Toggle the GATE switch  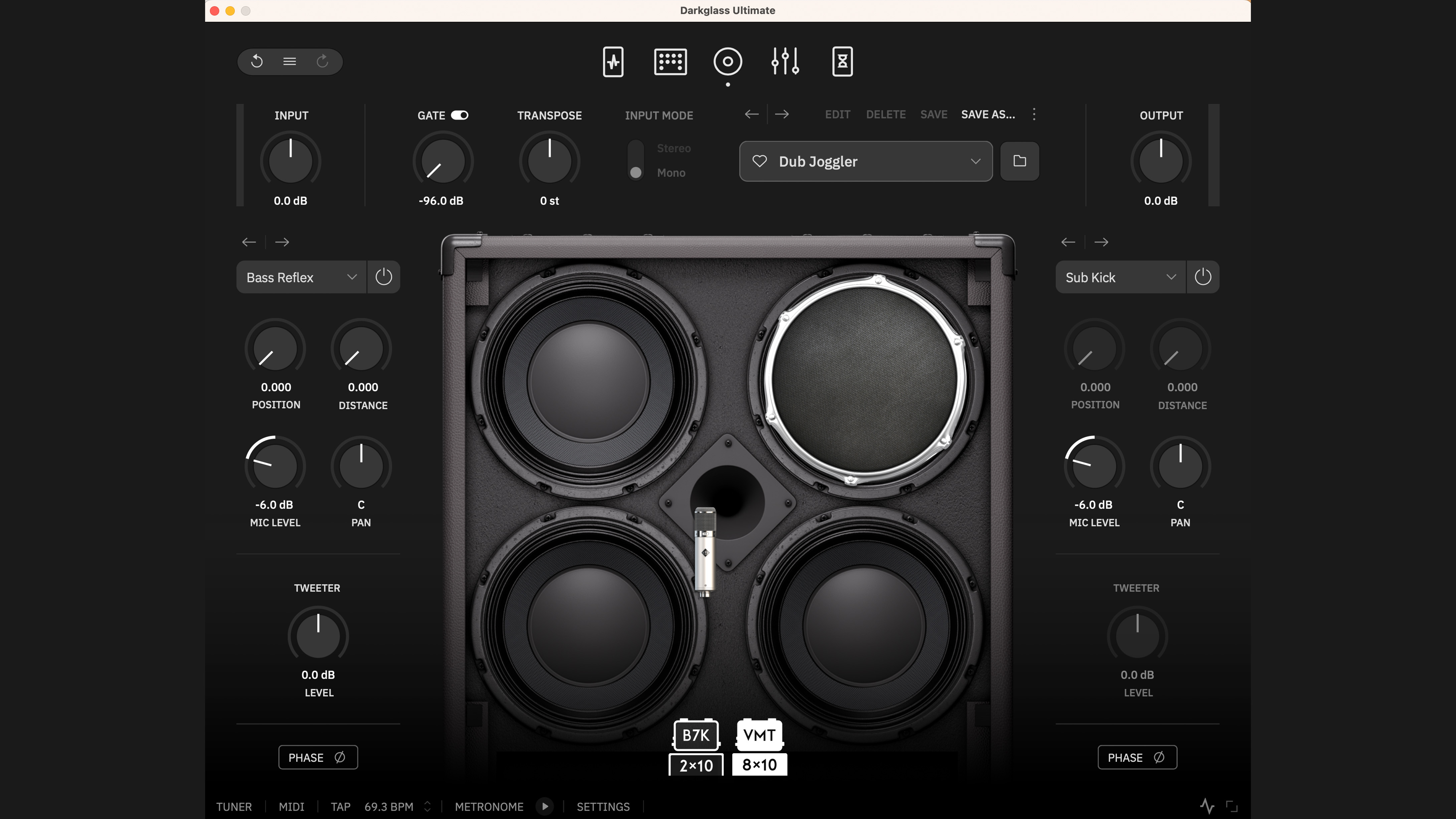pyautogui.click(x=460, y=115)
